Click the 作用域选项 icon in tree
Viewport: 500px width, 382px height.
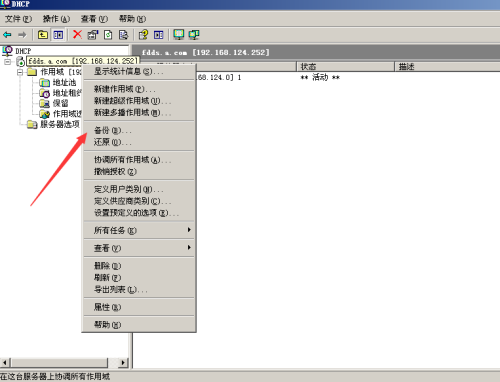point(45,114)
